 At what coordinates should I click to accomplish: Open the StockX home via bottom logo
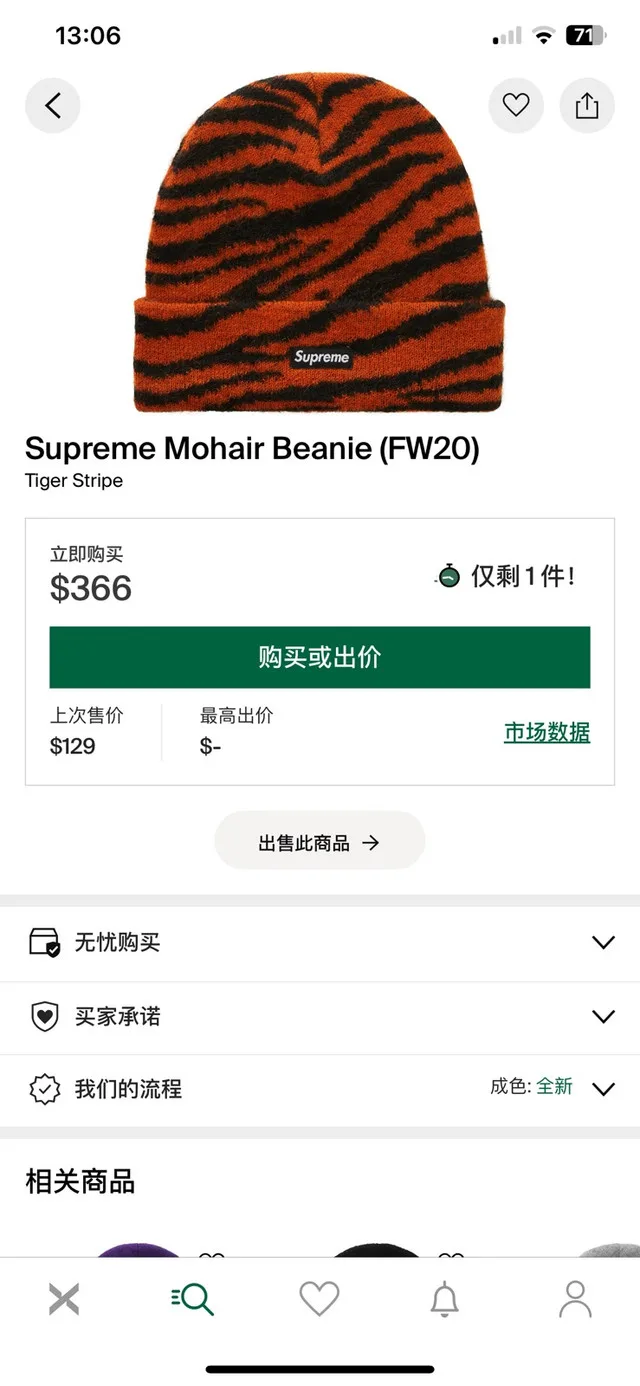[x=64, y=1297]
